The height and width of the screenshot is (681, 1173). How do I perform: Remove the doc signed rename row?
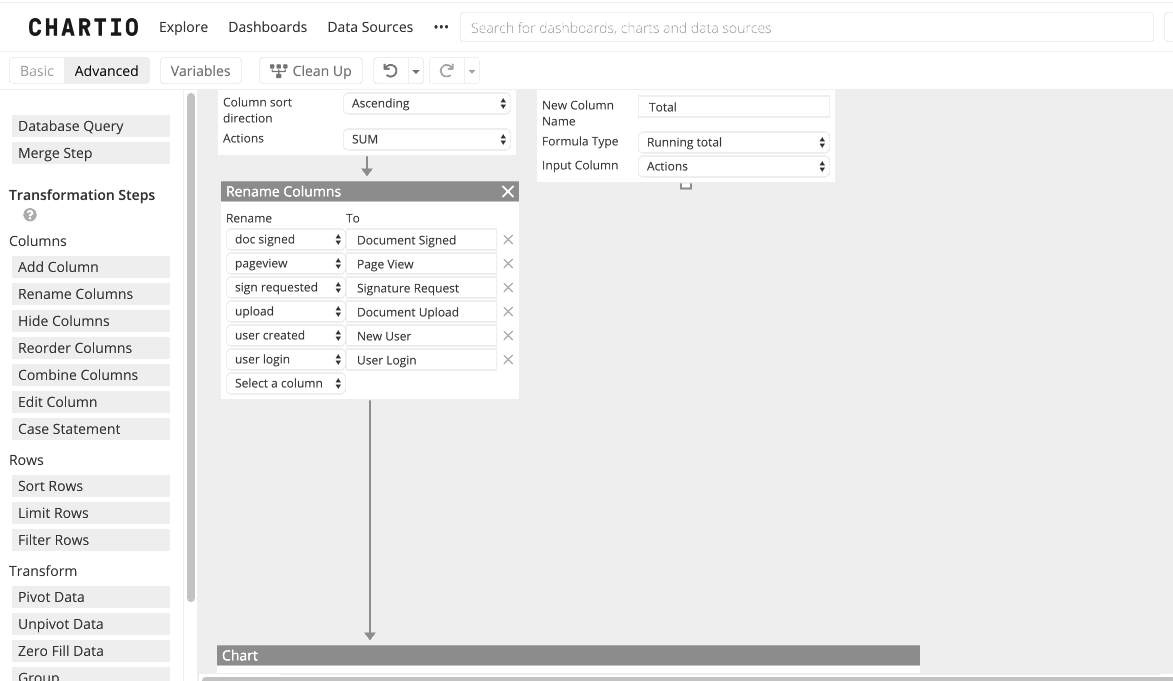508,239
